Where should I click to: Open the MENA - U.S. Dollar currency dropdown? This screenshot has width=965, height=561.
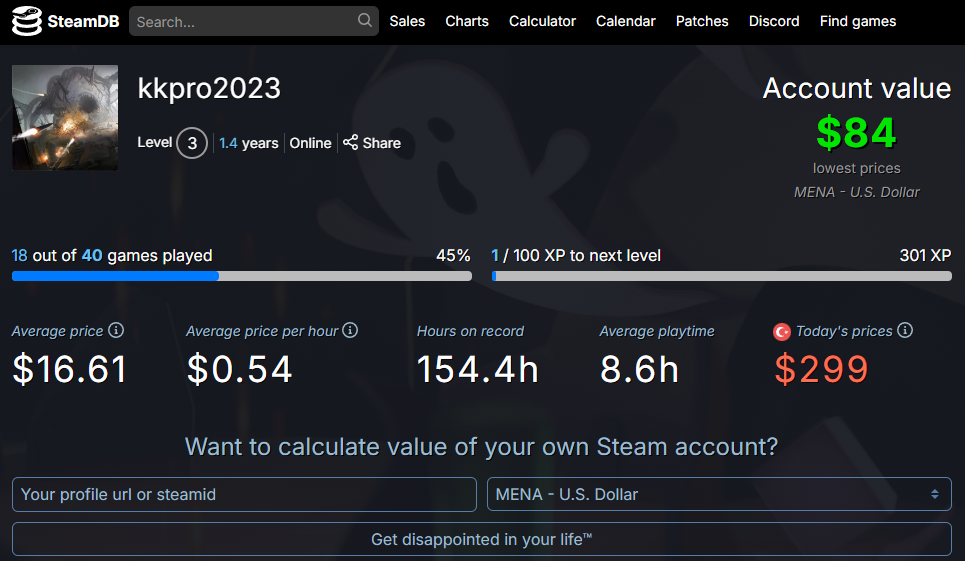(719, 494)
